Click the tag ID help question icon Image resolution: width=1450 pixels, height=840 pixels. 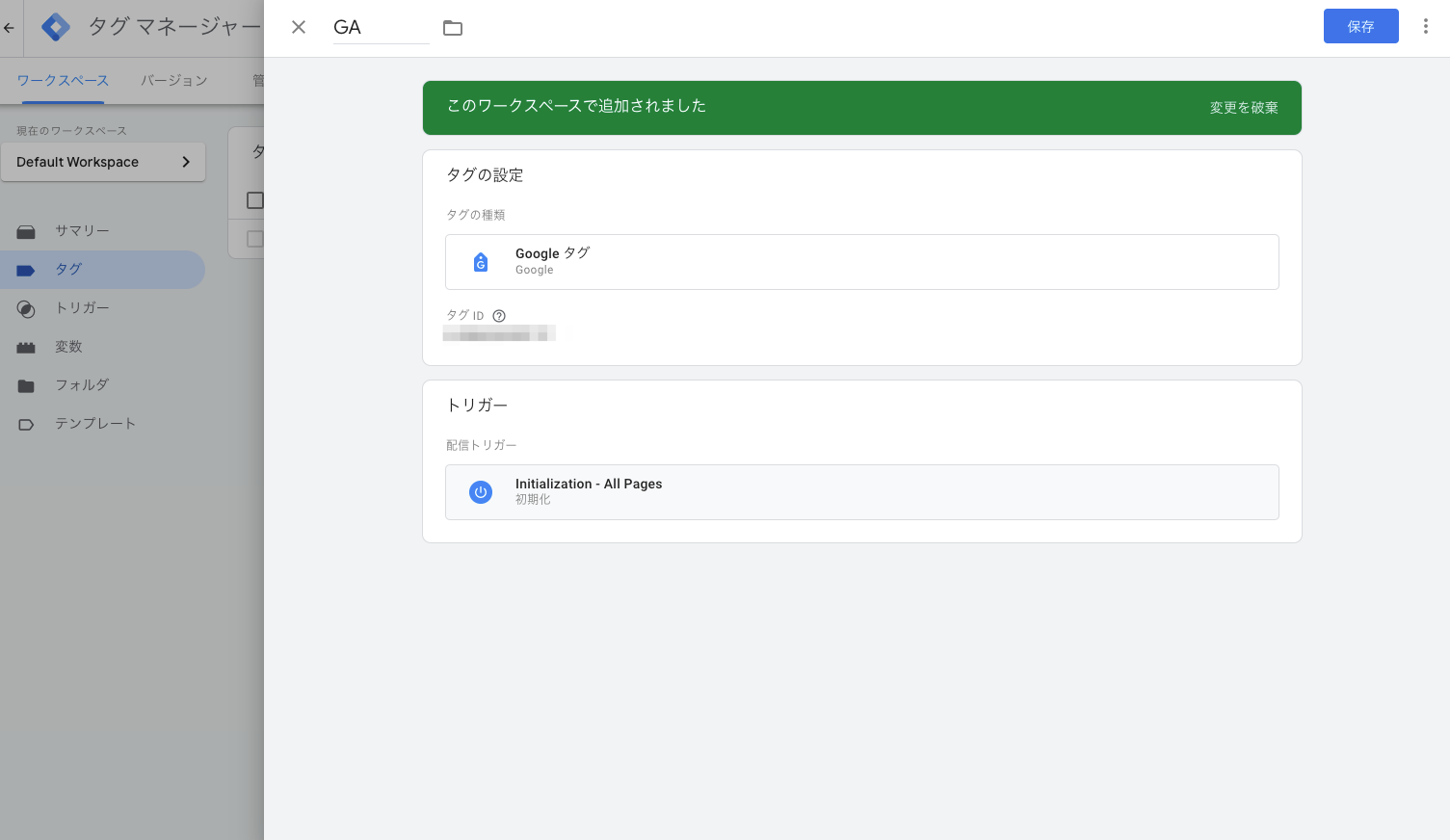tap(499, 316)
